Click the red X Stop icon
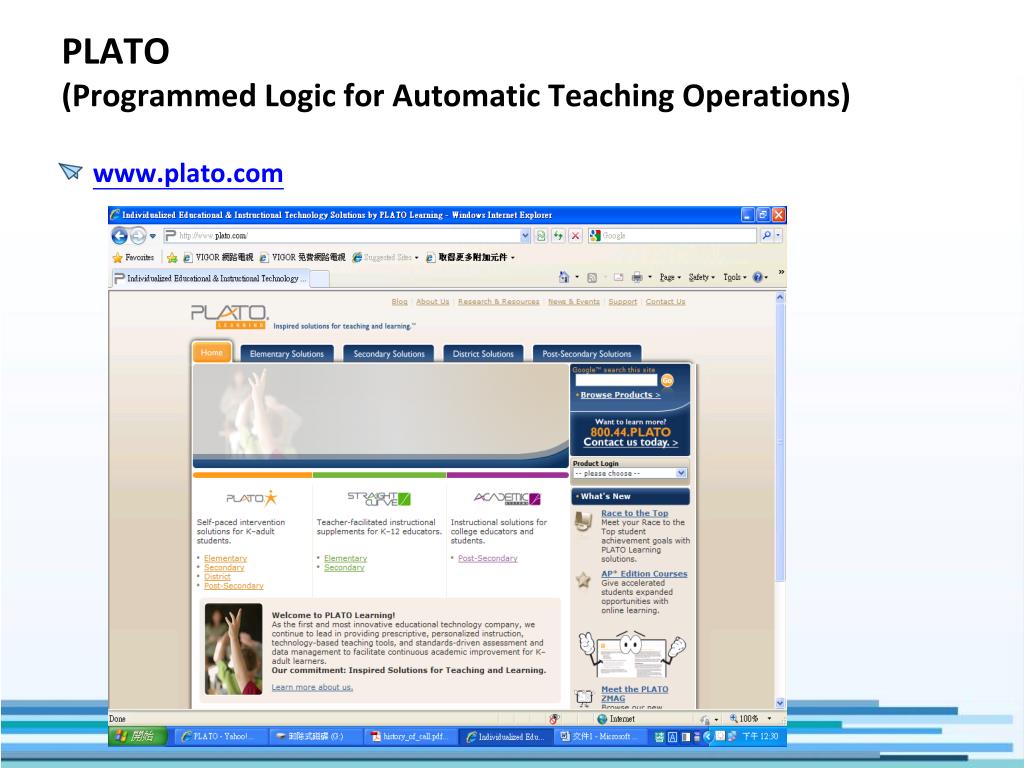This screenshot has width=1024, height=768. pos(575,236)
